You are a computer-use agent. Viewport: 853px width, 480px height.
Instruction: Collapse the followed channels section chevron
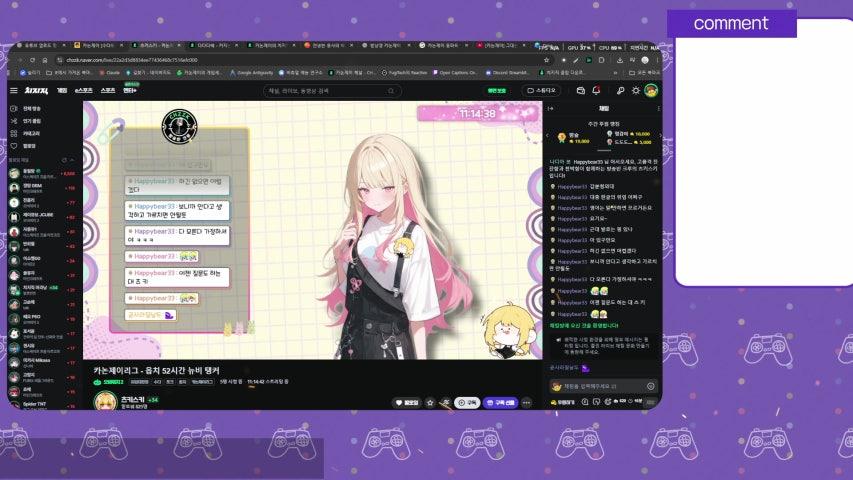[x=72, y=160]
